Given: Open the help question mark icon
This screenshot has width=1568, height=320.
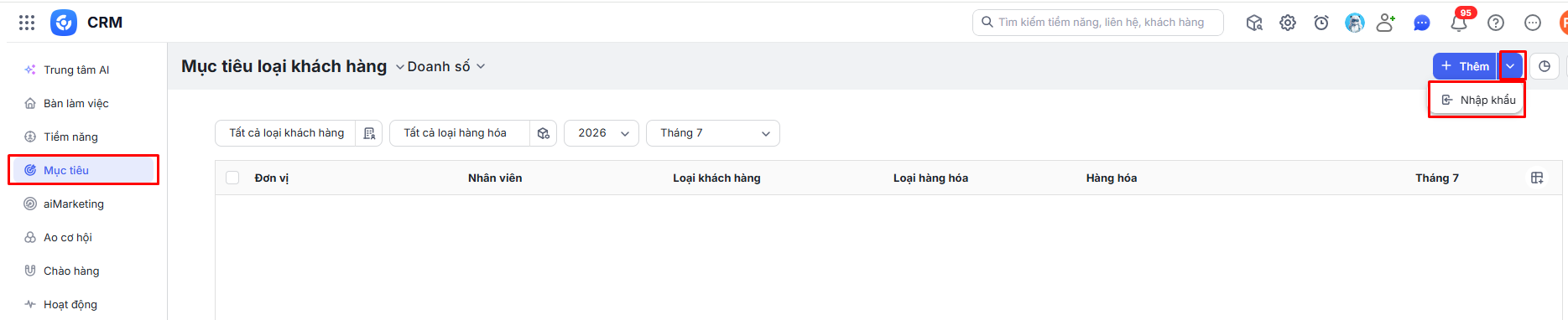Looking at the screenshot, I should (1496, 23).
